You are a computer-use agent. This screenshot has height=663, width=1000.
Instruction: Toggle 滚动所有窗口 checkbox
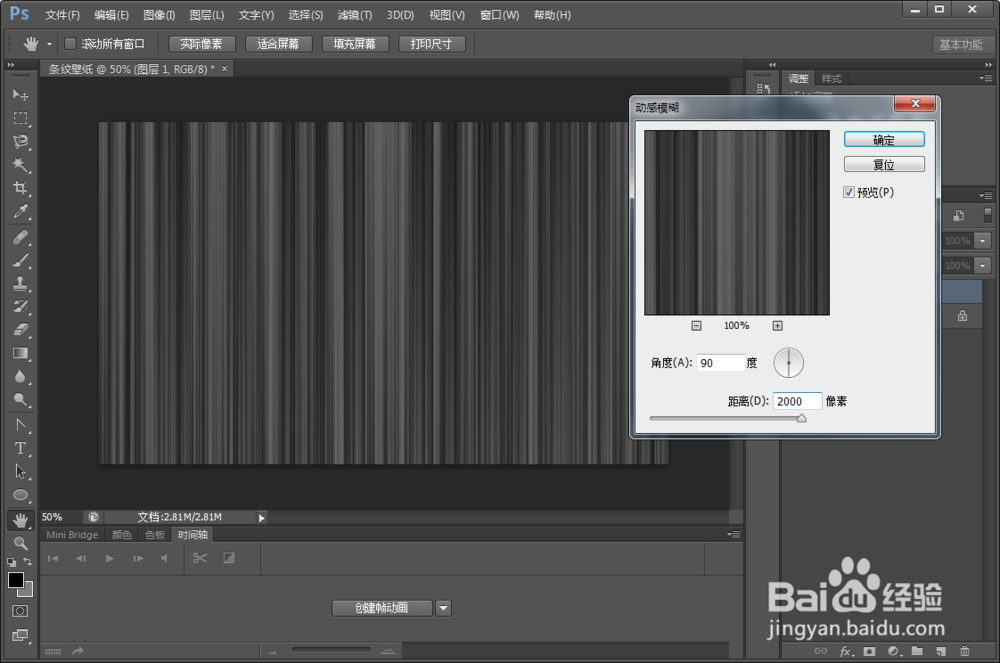point(70,43)
